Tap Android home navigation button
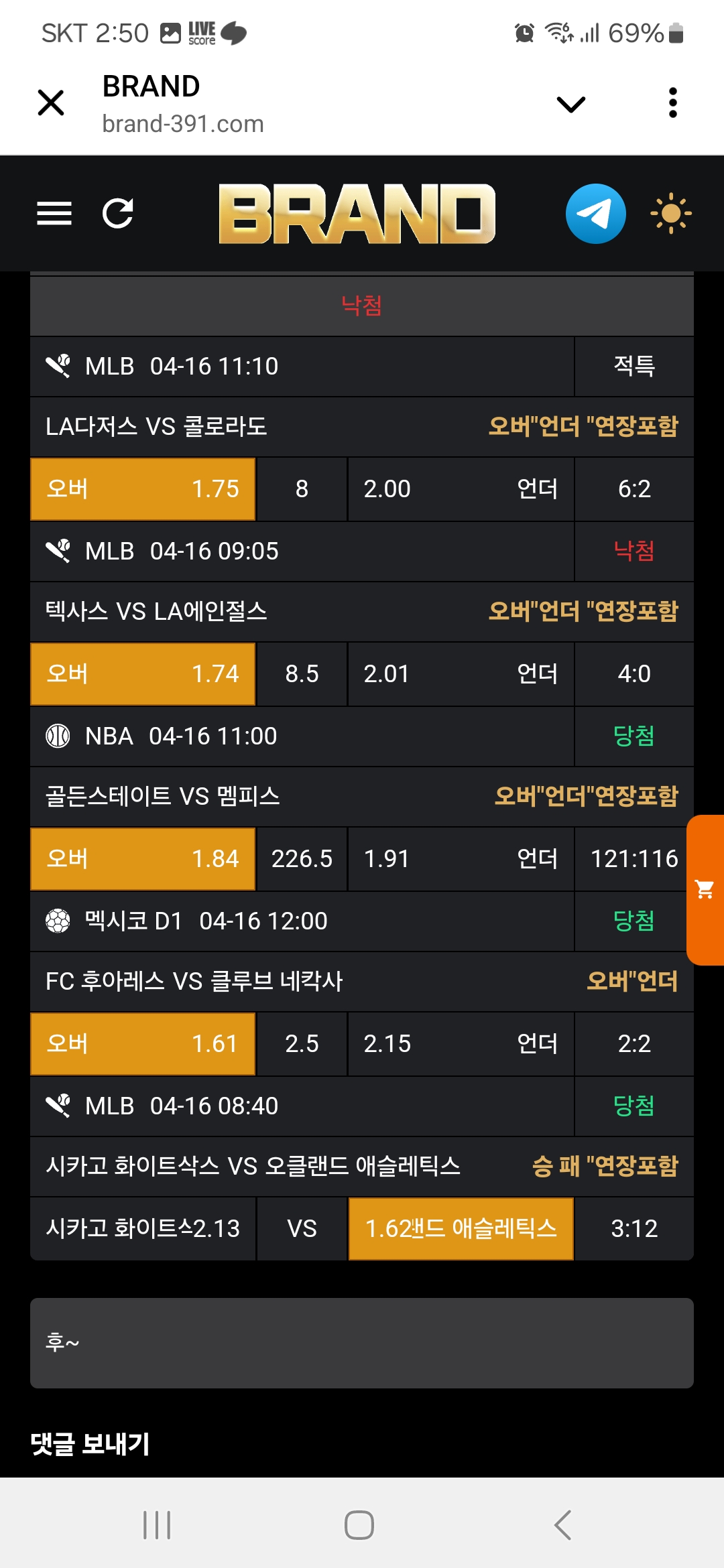724x1568 pixels. (359, 1525)
